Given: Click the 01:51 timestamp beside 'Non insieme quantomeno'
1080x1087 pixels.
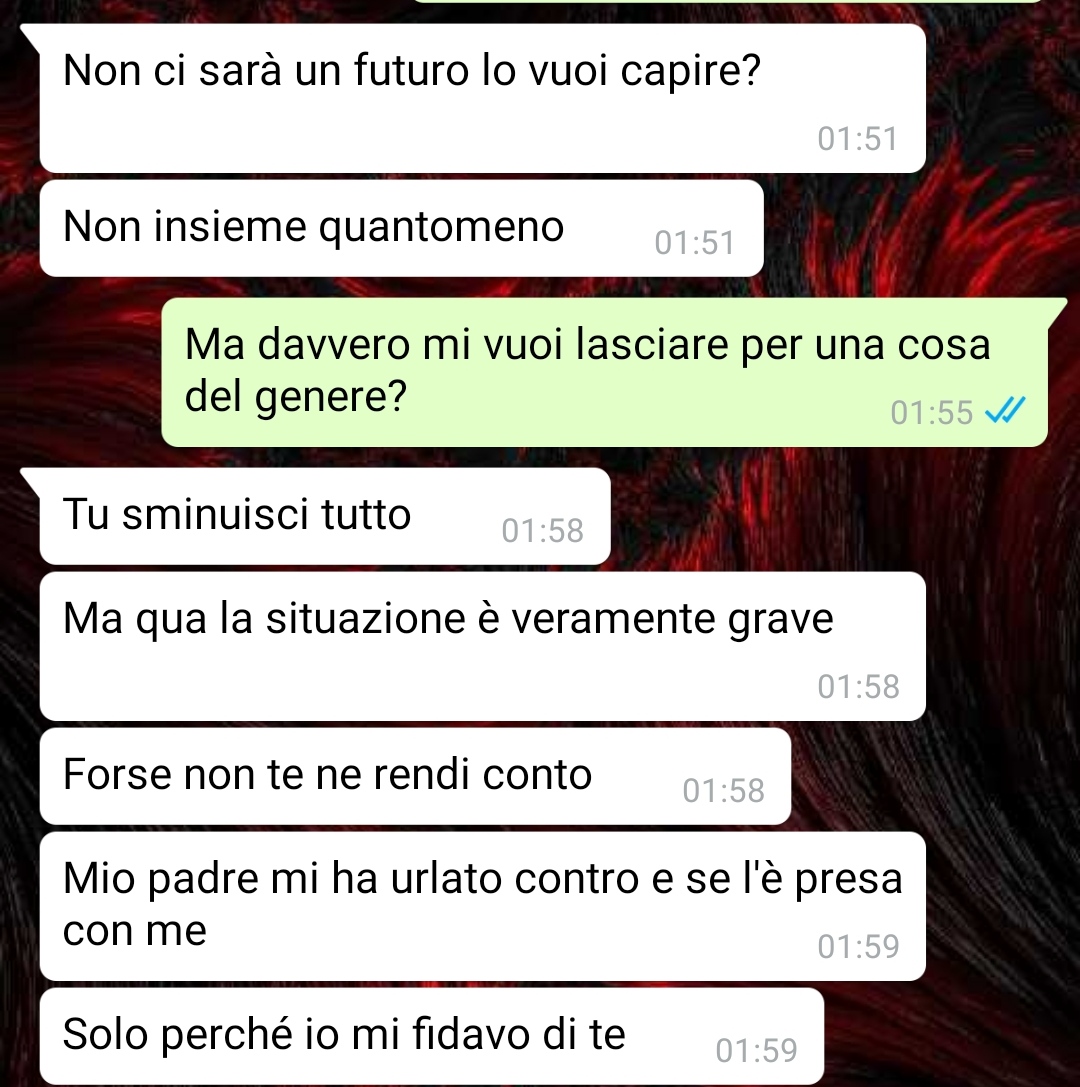Looking at the screenshot, I should click(694, 243).
